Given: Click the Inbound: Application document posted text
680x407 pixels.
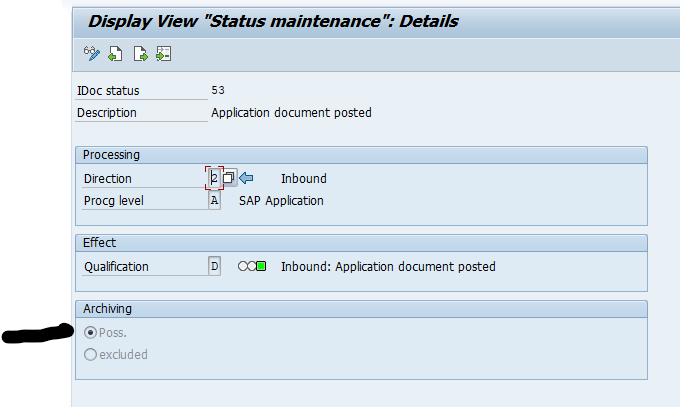Looking at the screenshot, I should tap(388, 267).
